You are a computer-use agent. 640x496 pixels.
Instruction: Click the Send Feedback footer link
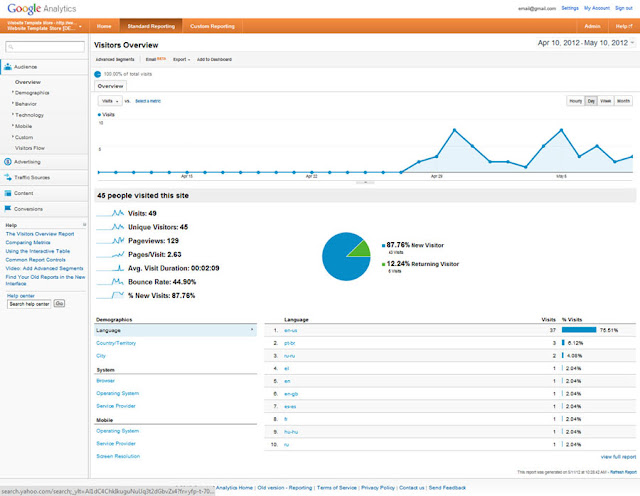tap(447, 488)
